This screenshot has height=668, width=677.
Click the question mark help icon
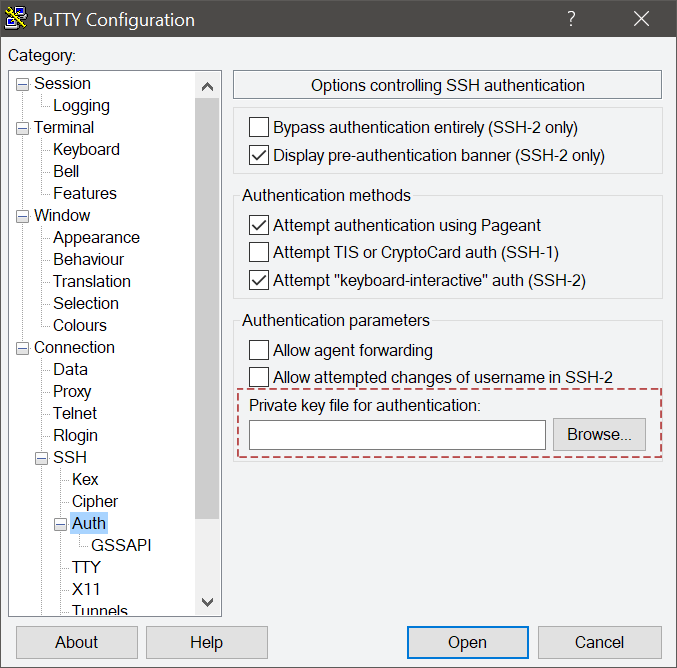coord(571,19)
